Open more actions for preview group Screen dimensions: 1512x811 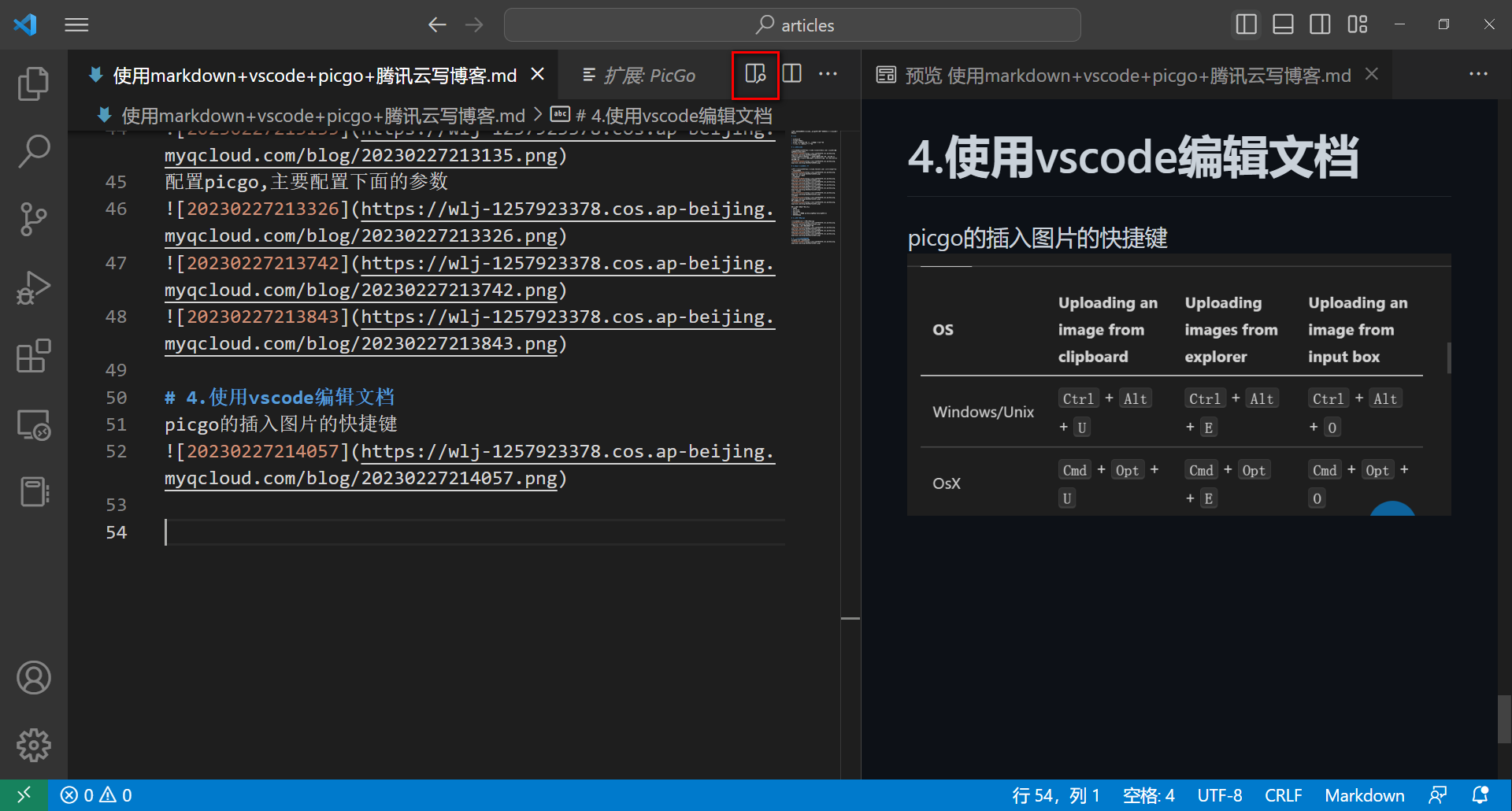pos(1478,74)
